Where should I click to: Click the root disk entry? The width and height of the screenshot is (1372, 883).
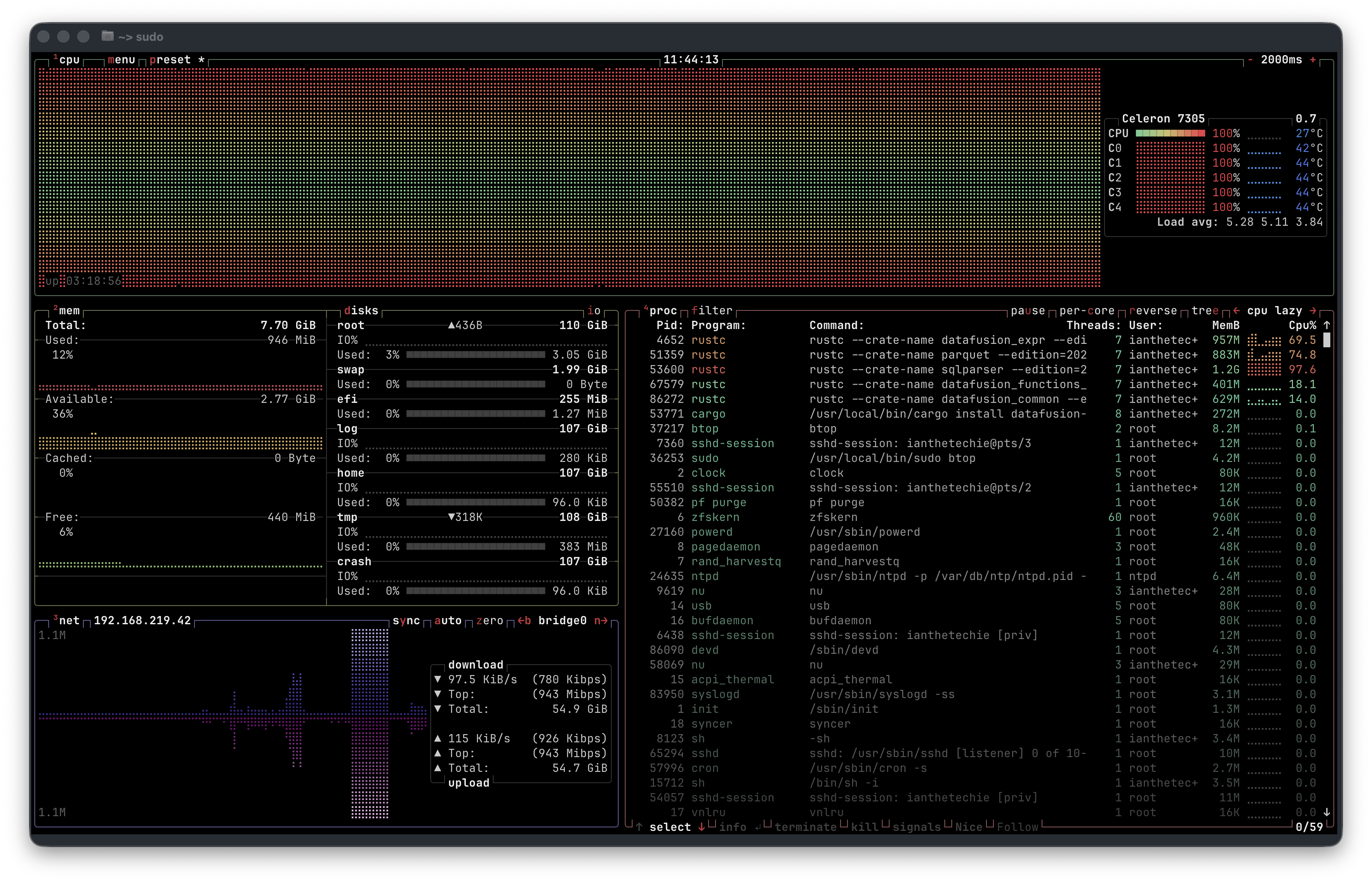pyautogui.click(x=350, y=325)
